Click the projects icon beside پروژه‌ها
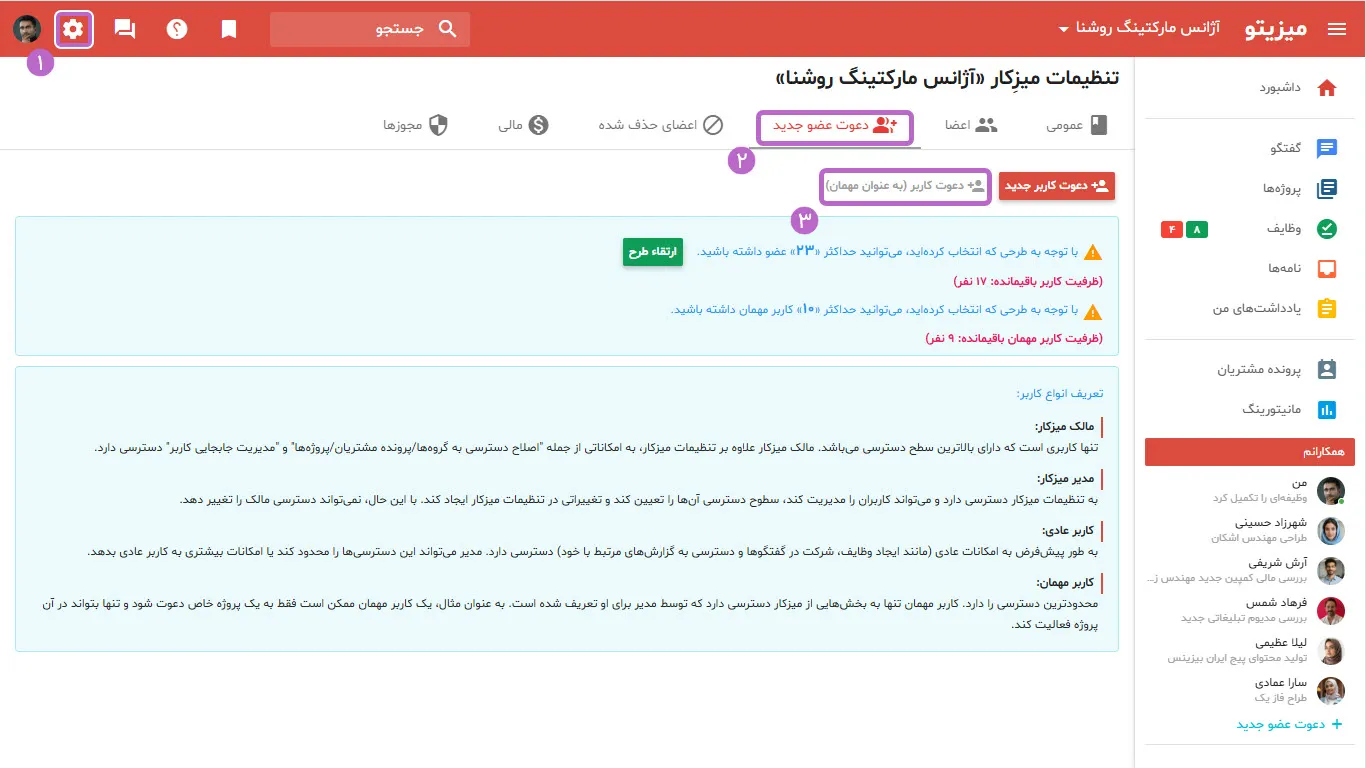Screen dimensions: 1366x768 click(x=1327, y=189)
